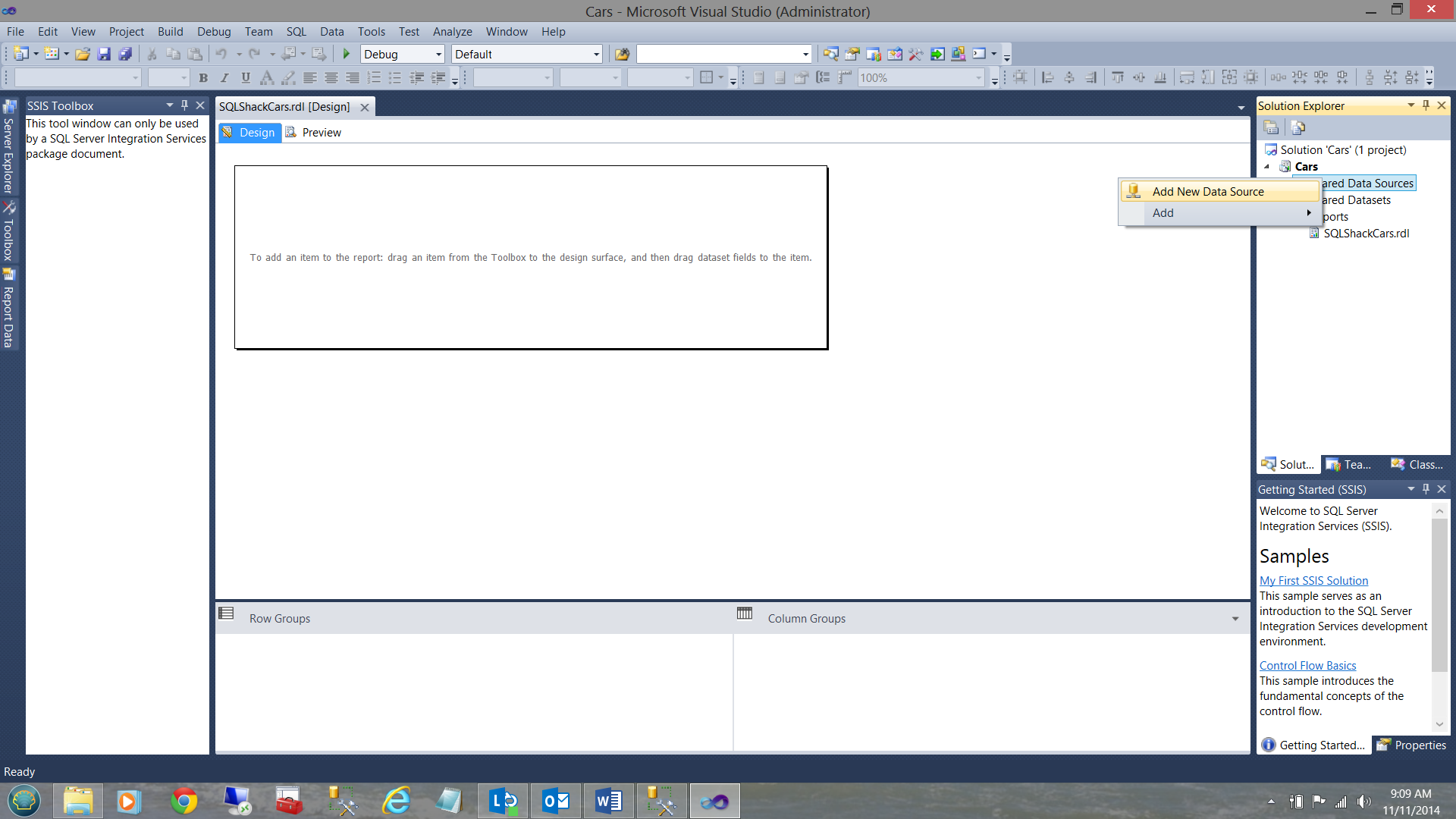Open the Report Data side tab
The image size is (1456, 819).
pyautogui.click(x=8, y=309)
